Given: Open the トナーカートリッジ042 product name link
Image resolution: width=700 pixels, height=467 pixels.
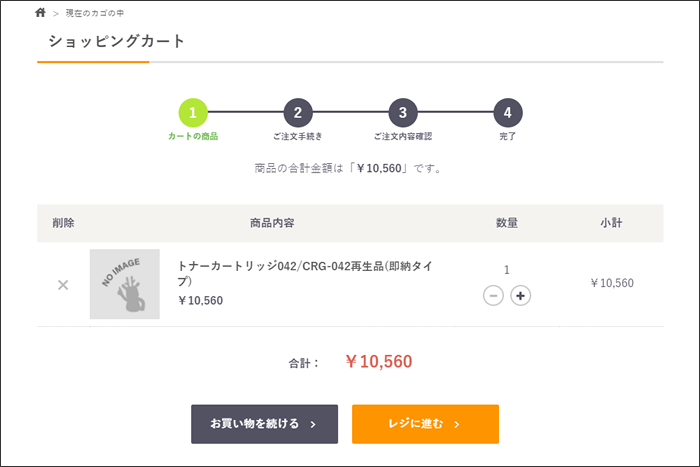Looking at the screenshot, I should click(x=305, y=273).
